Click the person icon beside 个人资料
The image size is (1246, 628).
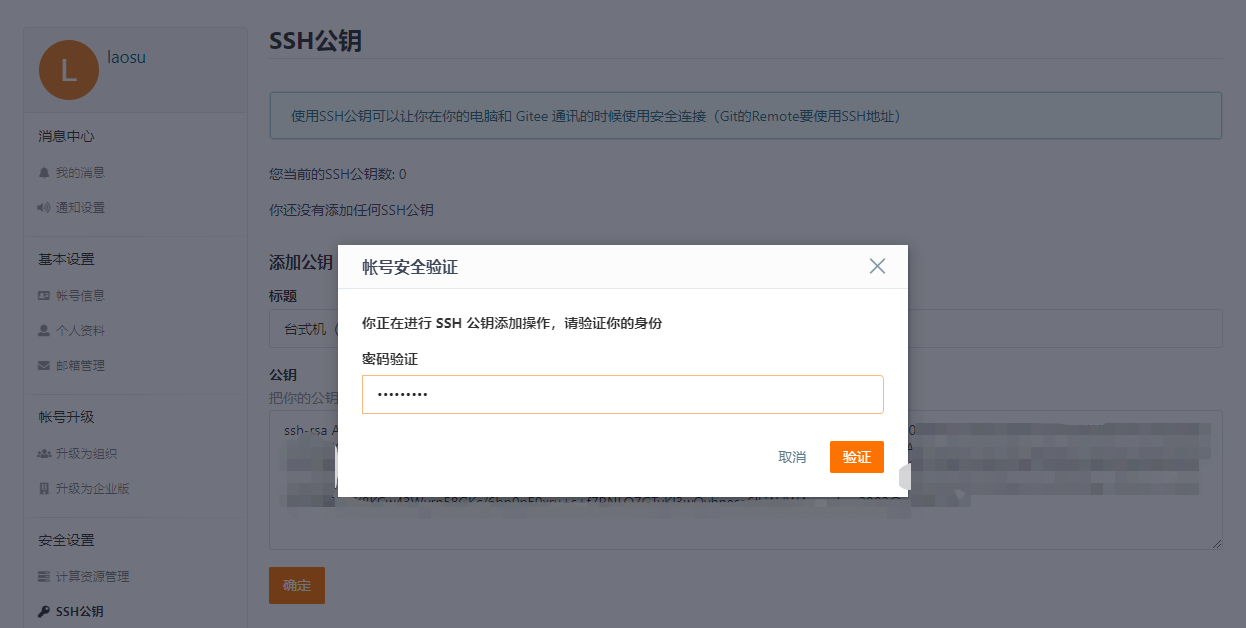(x=44, y=330)
